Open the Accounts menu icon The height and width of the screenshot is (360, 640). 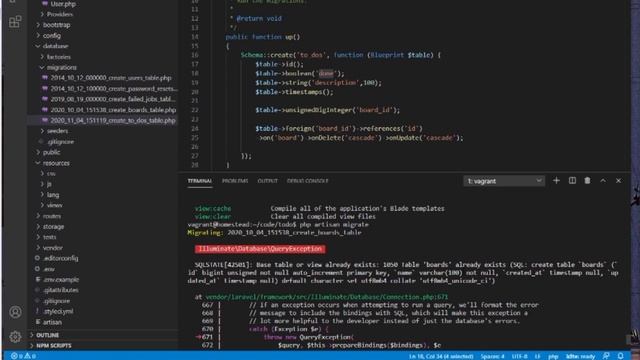pyautogui.click(x=15, y=312)
